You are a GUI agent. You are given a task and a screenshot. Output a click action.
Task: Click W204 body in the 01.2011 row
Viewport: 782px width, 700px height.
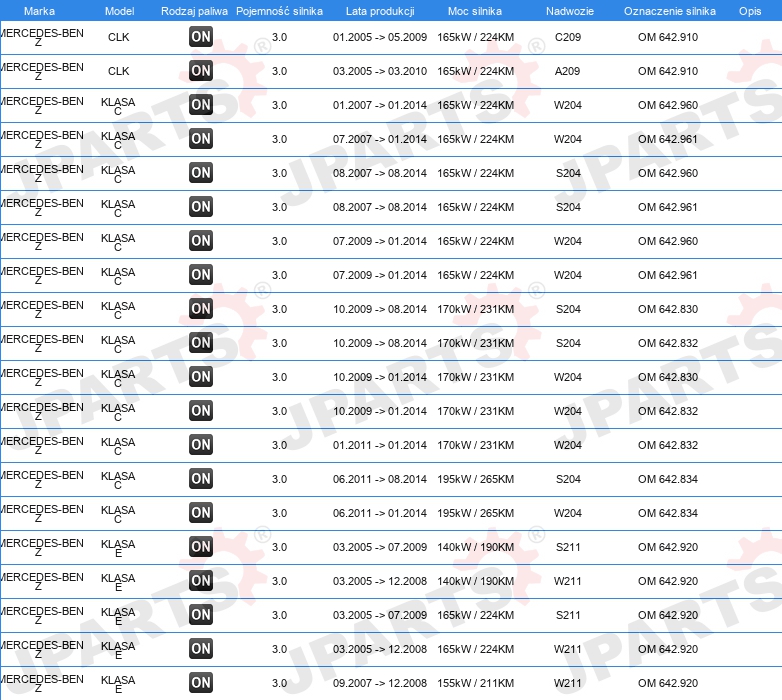point(568,445)
